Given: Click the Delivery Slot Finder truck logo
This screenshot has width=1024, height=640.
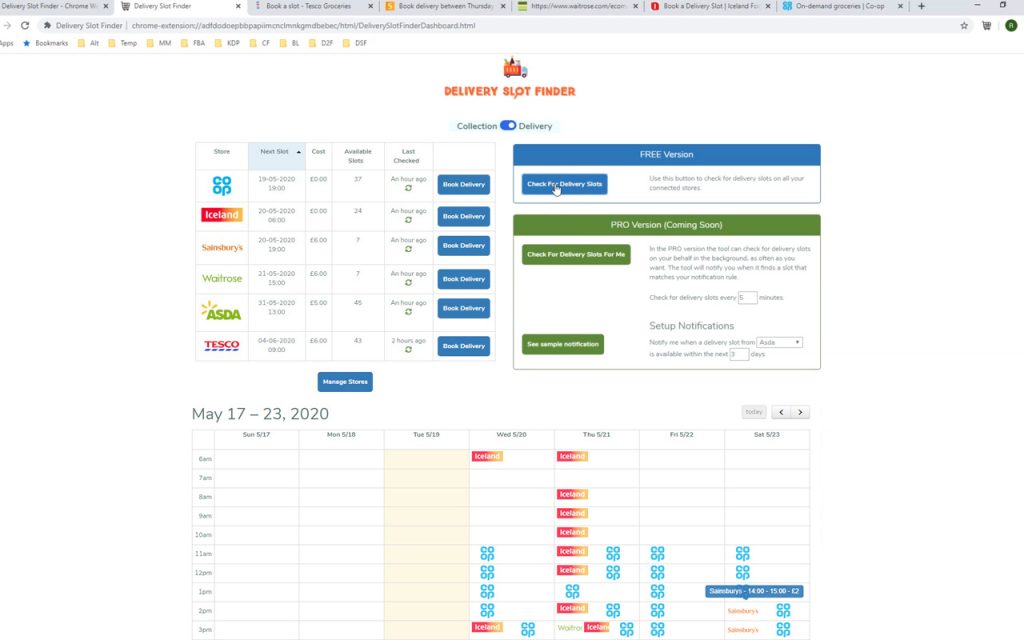Looking at the screenshot, I should tap(515, 69).
